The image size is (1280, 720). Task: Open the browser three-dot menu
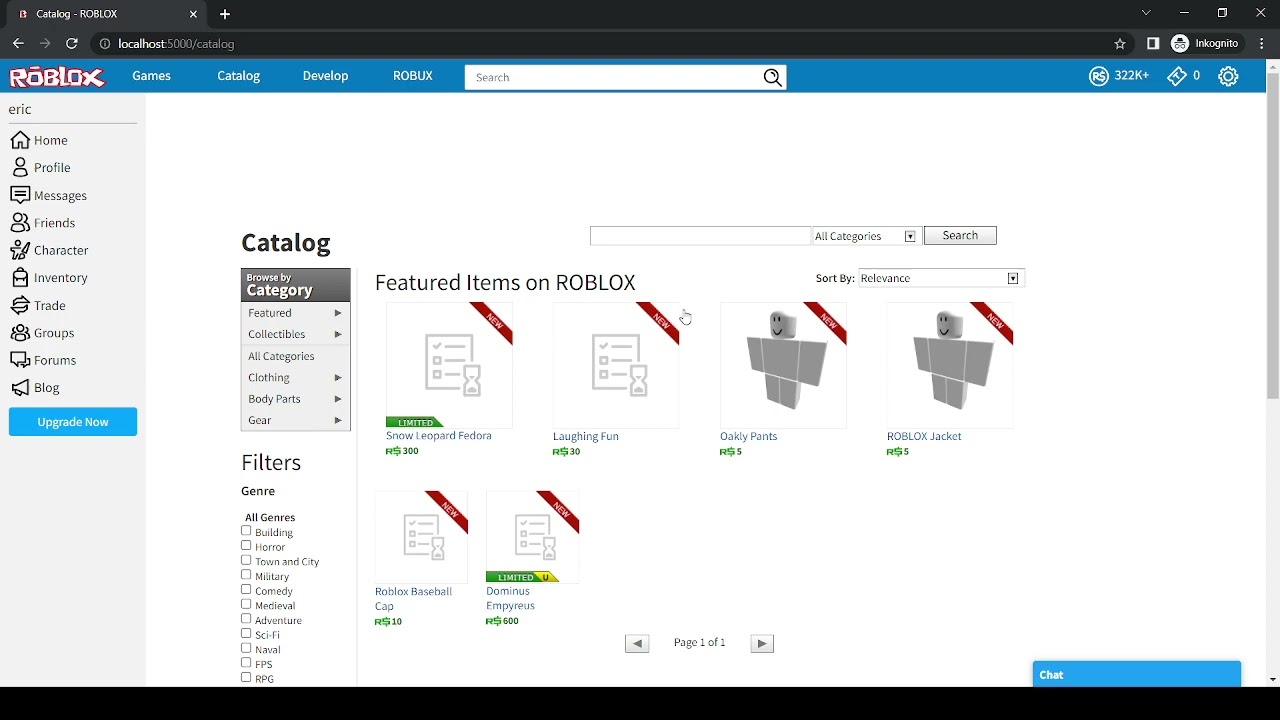(x=1262, y=44)
